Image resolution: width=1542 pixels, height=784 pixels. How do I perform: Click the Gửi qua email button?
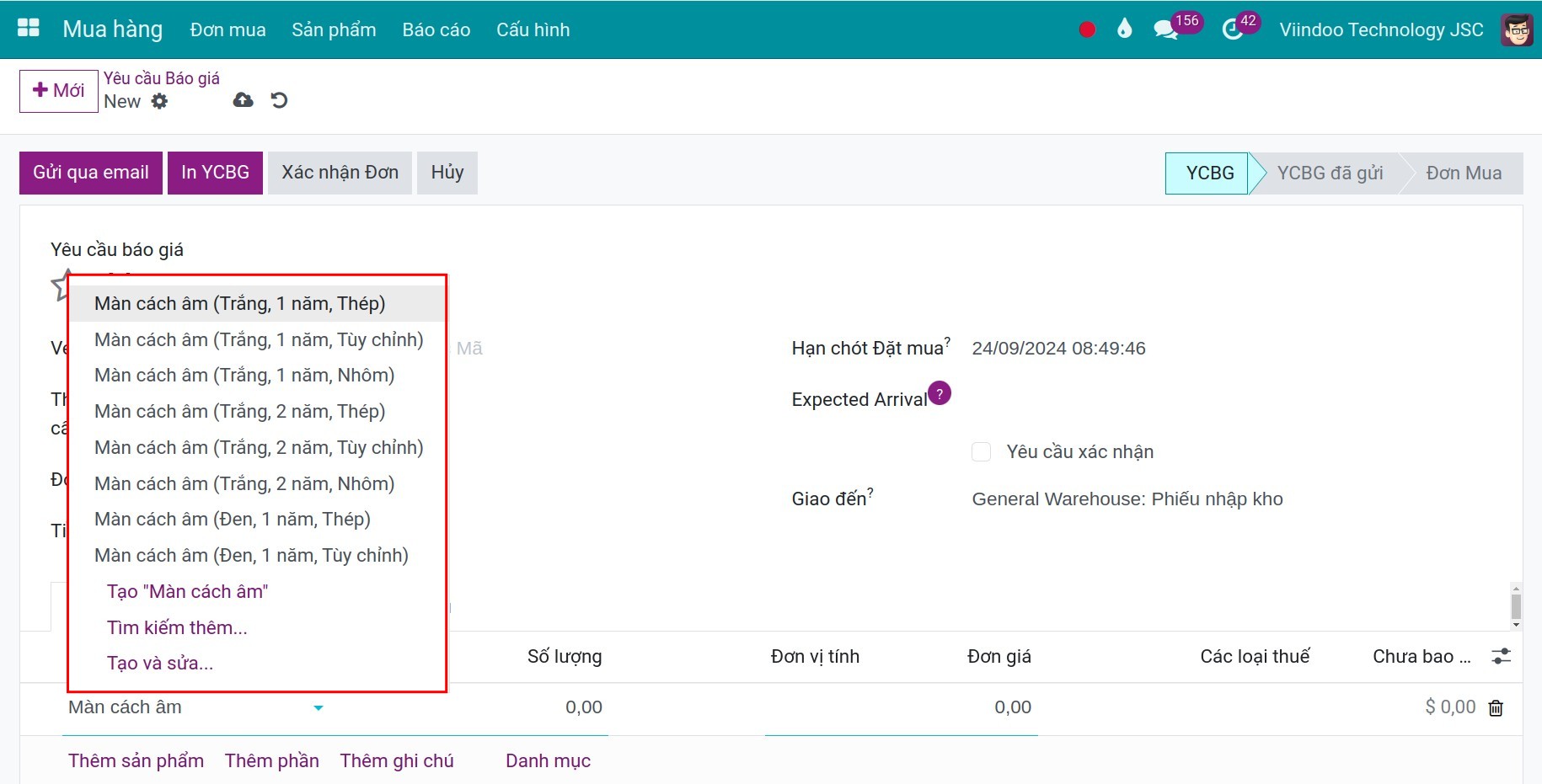91,173
